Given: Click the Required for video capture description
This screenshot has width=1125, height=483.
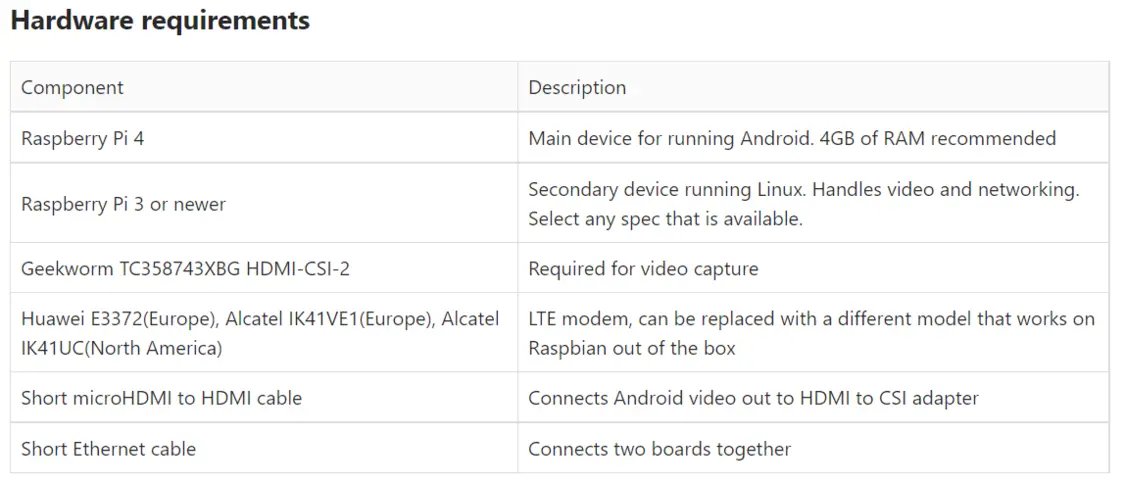Looking at the screenshot, I should [643, 268].
